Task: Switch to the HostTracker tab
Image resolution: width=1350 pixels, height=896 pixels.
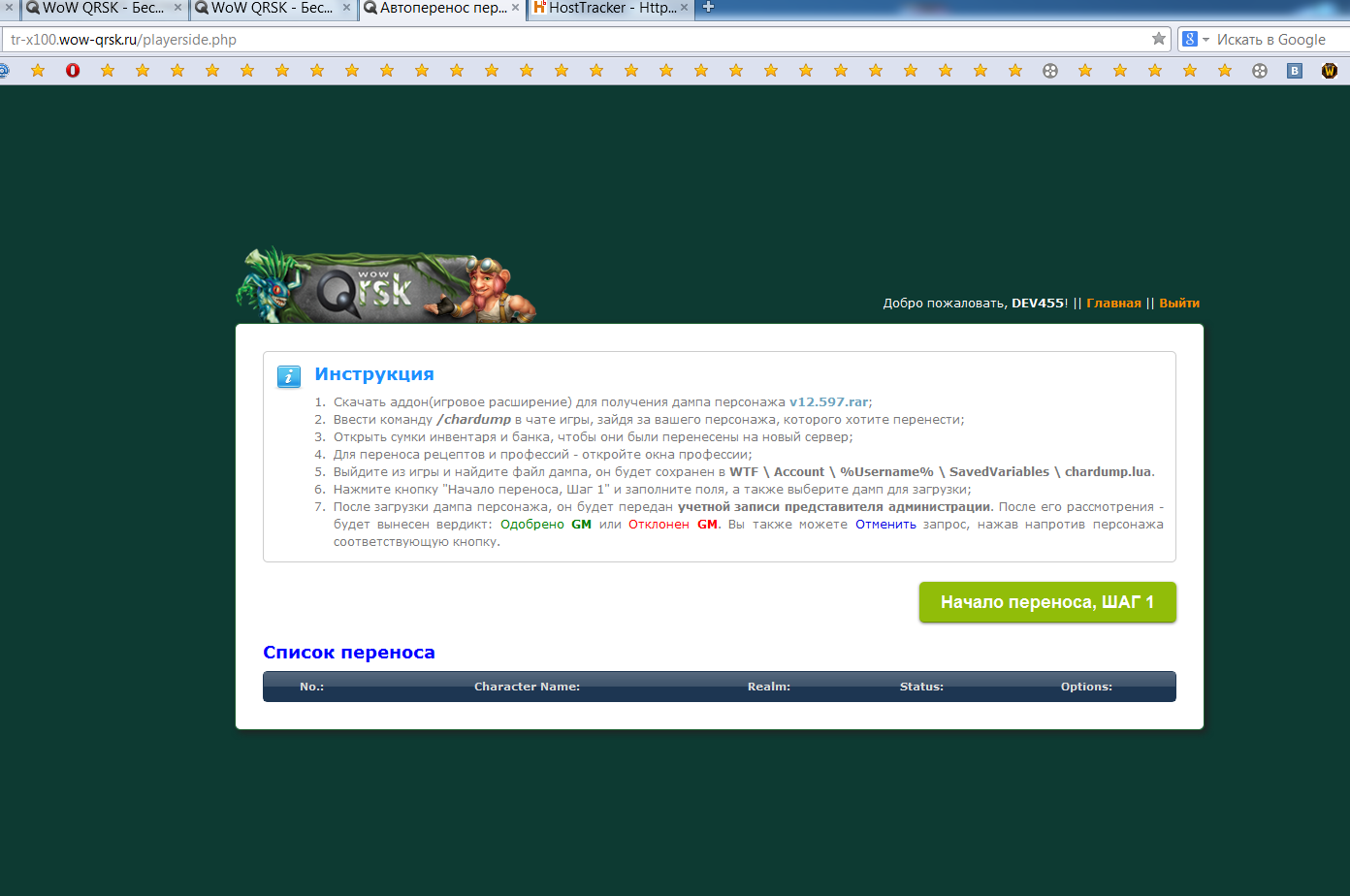Action: coord(611,8)
